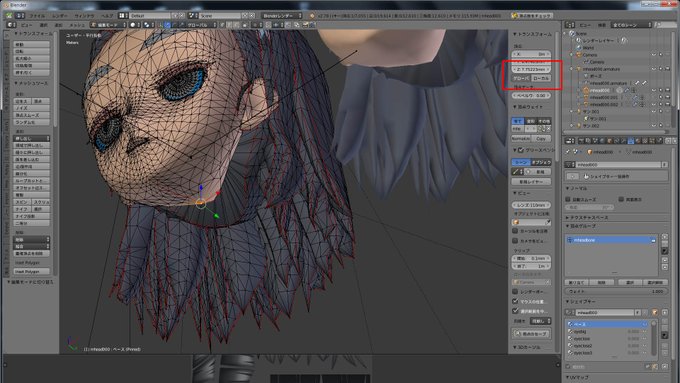Toggle visibility eye for Camera row

[x=654, y=55]
